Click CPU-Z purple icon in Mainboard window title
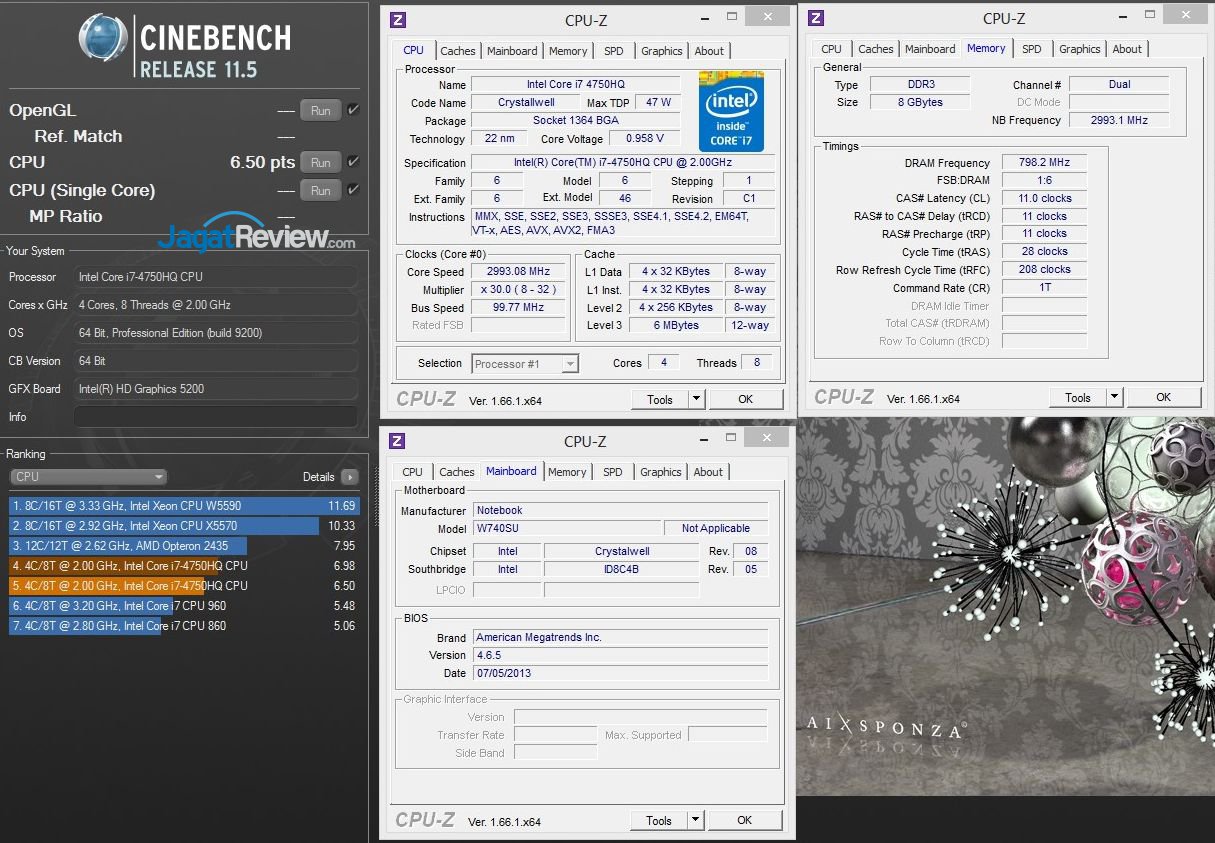1215x843 pixels. (397, 441)
